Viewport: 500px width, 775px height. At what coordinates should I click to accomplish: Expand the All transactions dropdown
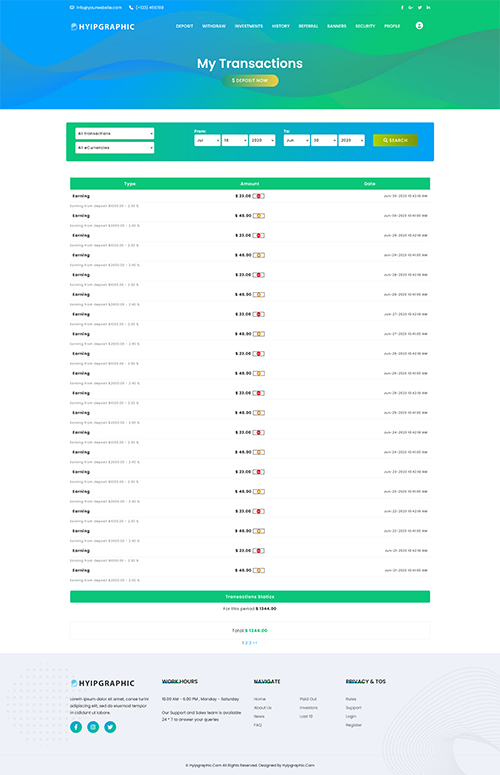click(x=115, y=133)
